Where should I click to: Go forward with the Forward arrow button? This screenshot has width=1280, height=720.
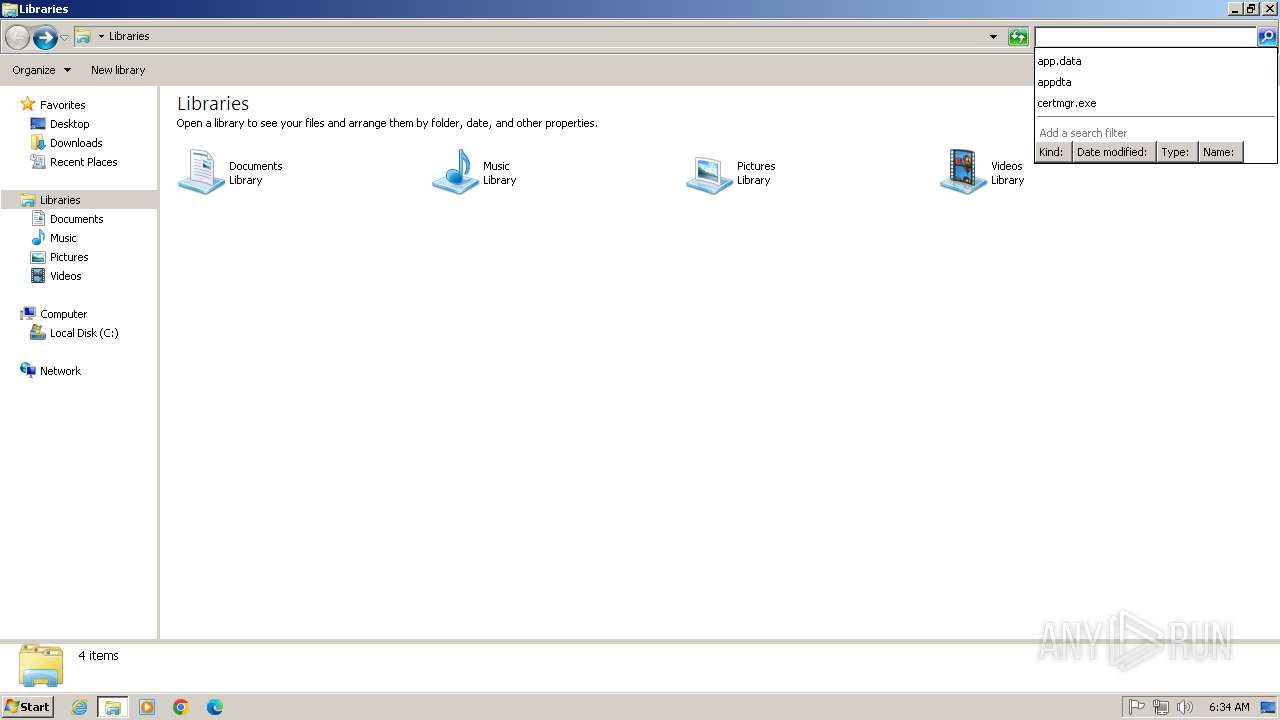[x=45, y=38]
